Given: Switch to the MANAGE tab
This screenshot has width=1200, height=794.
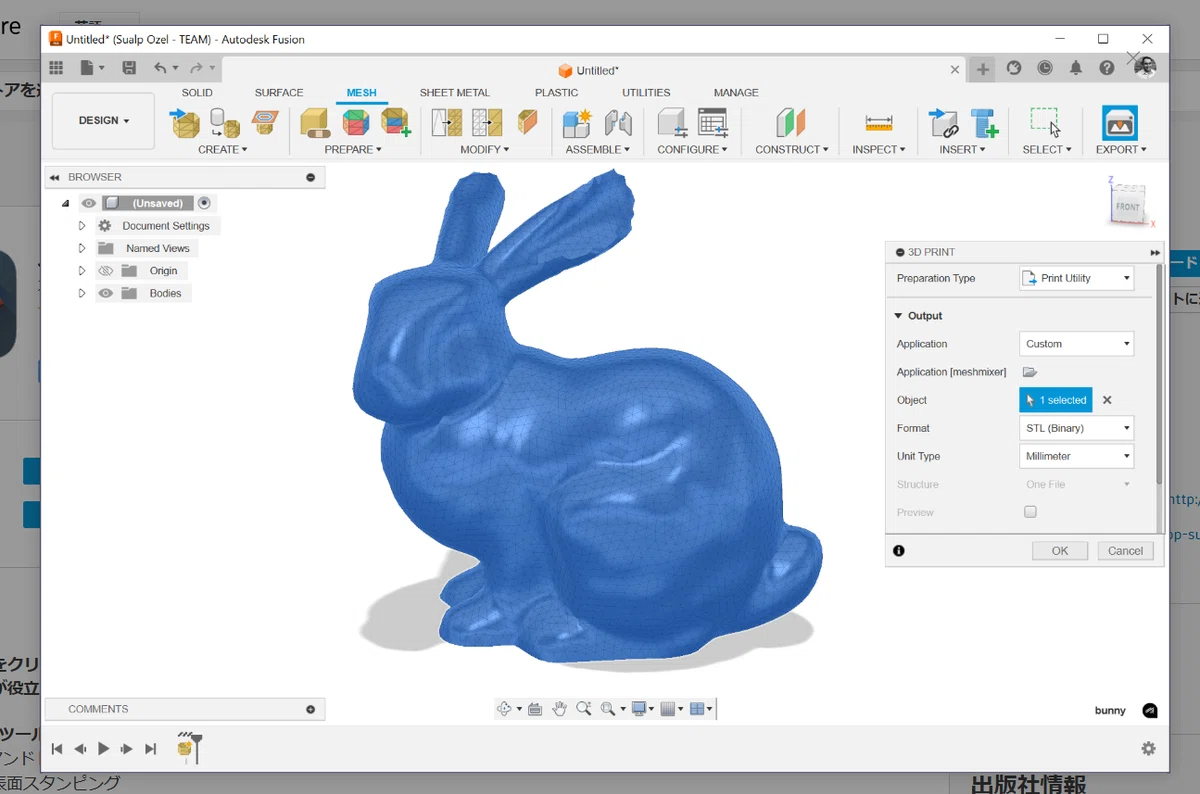Looking at the screenshot, I should [736, 93].
